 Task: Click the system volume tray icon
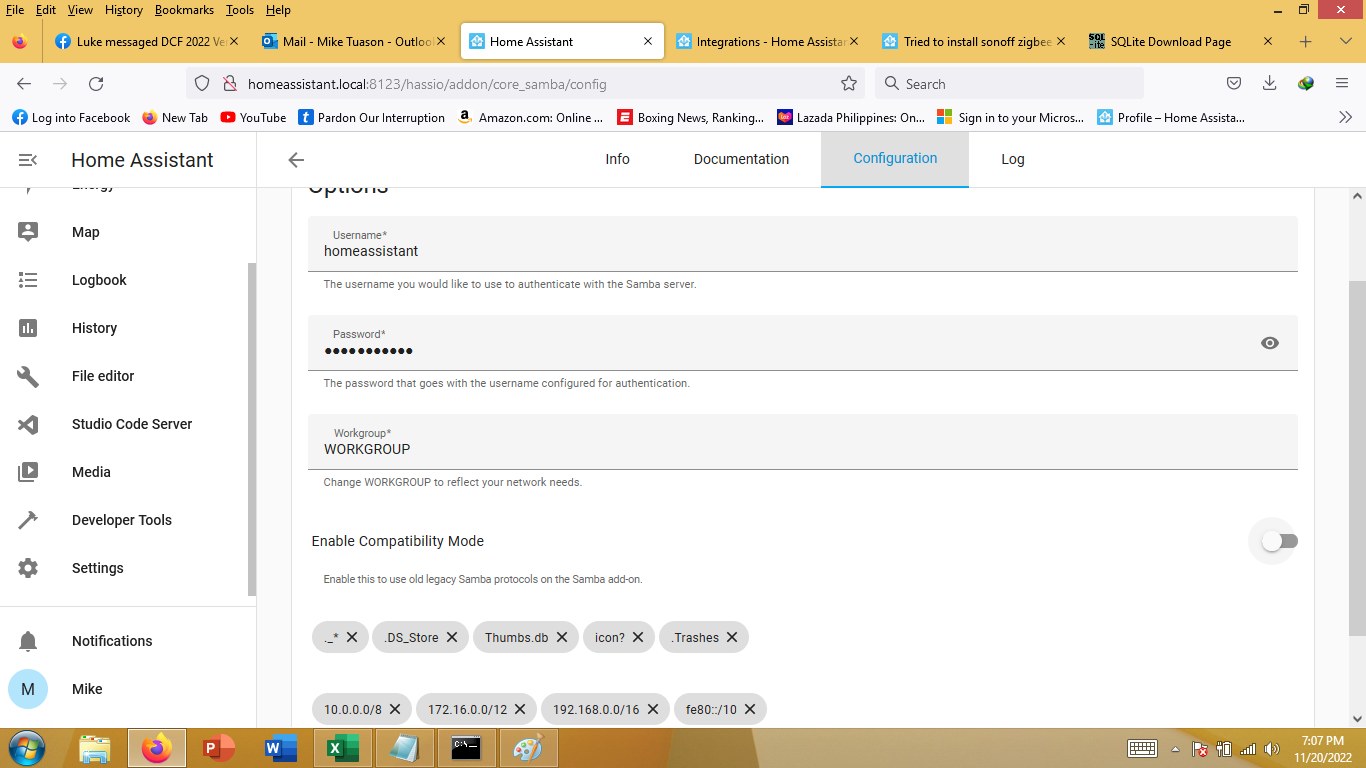click(x=1272, y=749)
